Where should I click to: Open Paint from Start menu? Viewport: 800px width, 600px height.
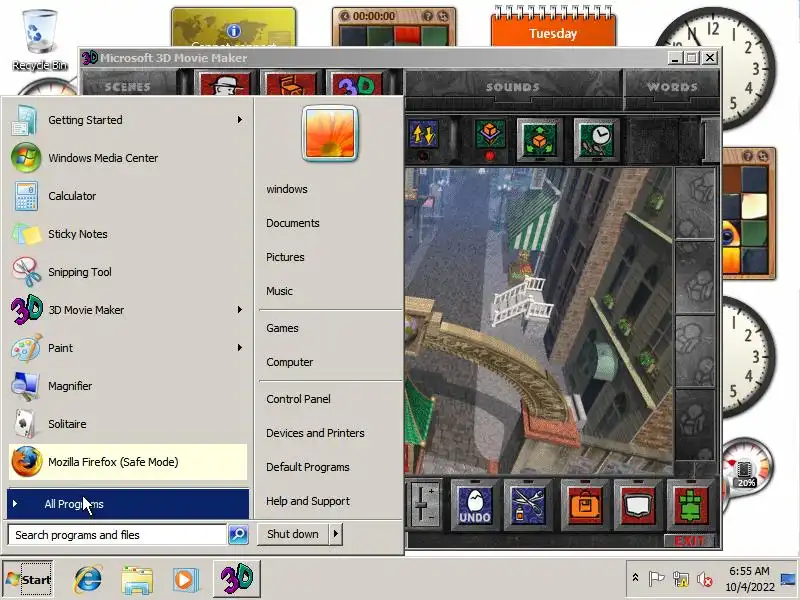pos(128,348)
